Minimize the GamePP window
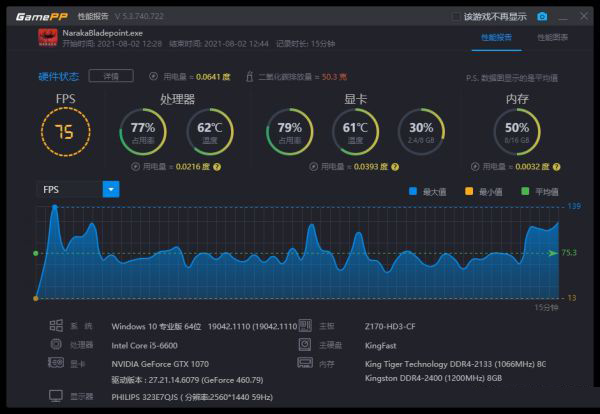 pos(563,17)
